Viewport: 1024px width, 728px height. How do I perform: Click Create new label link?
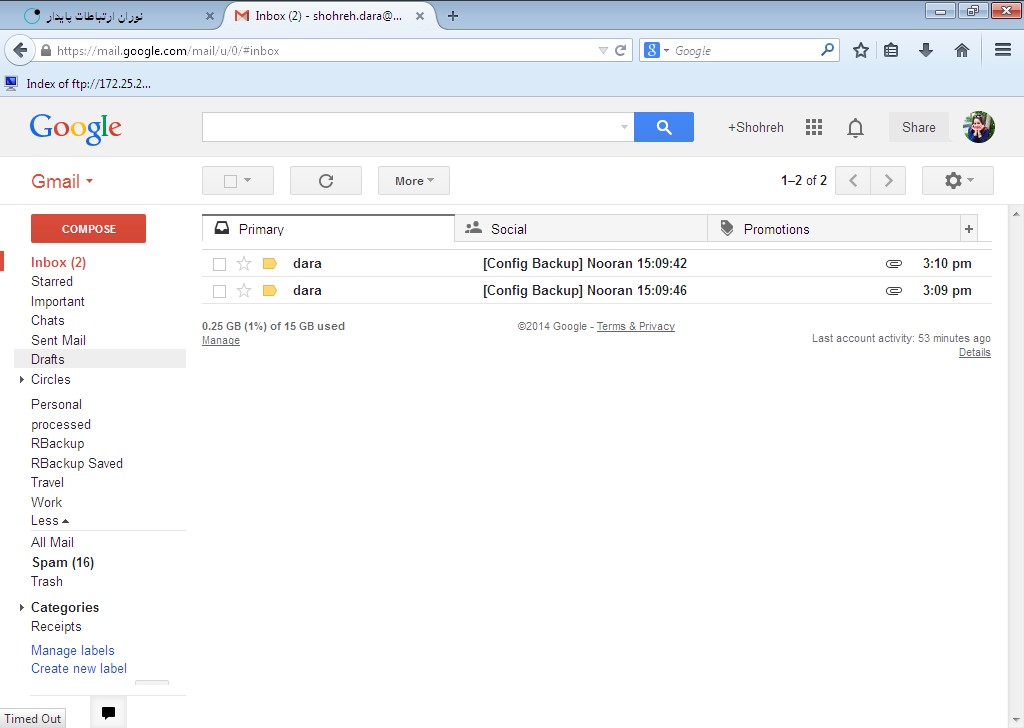[x=79, y=669]
